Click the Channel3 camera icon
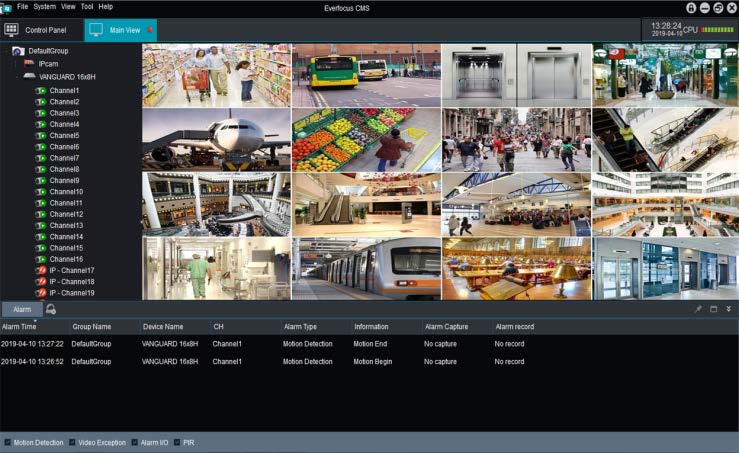 [x=41, y=113]
